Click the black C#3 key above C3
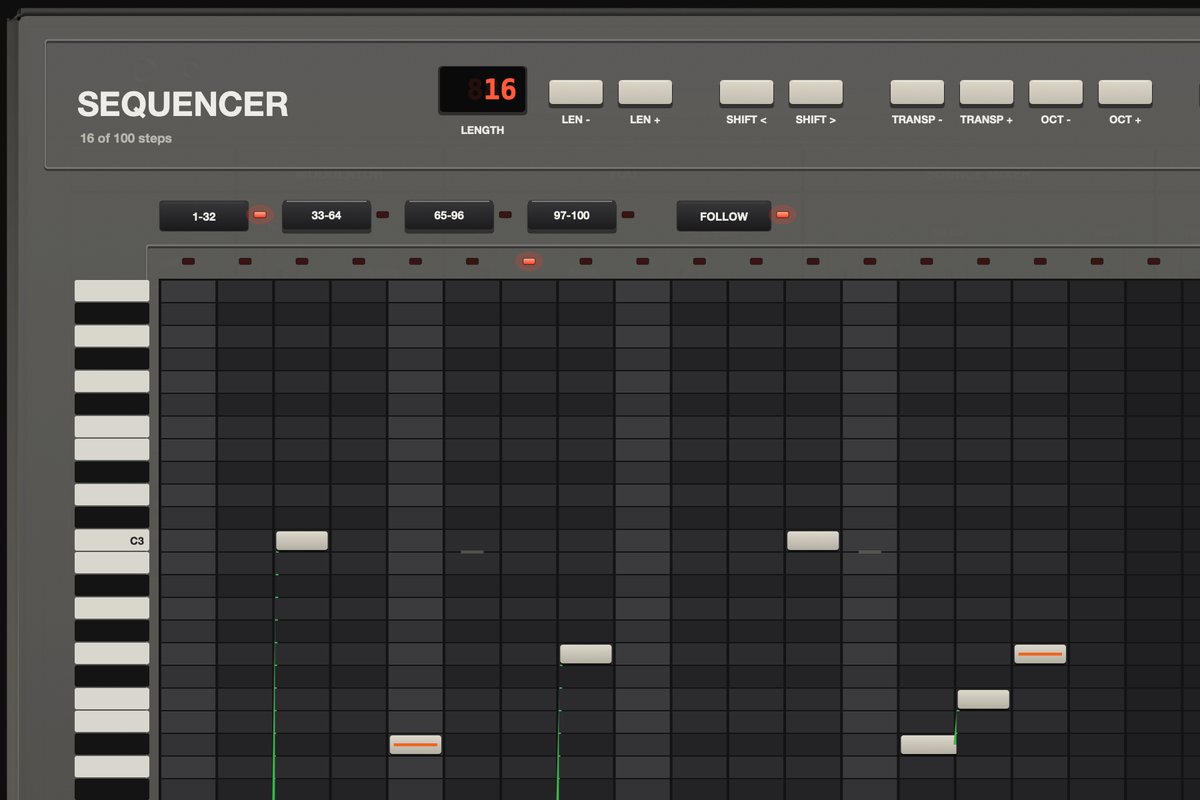This screenshot has width=1200, height=800. point(112,518)
